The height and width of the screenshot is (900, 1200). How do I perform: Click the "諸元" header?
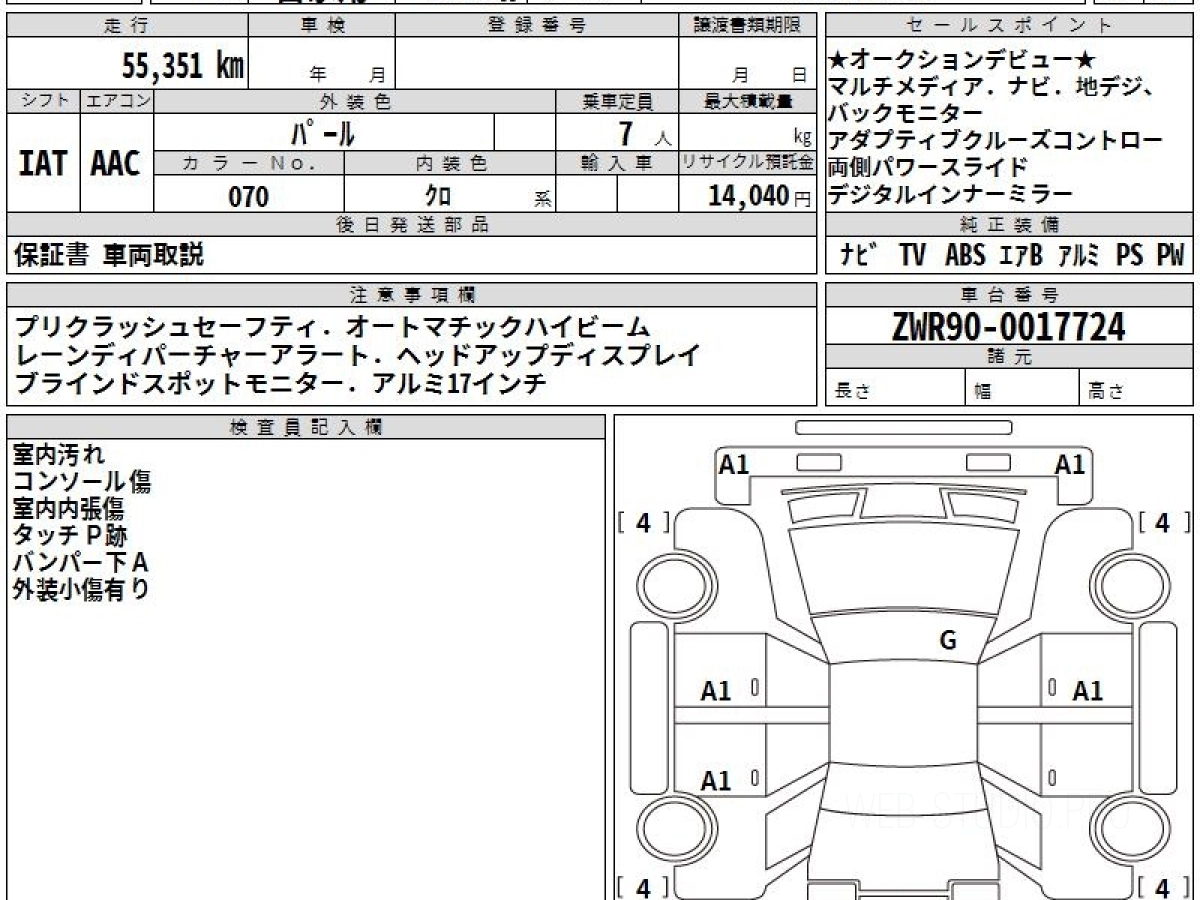tap(1009, 357)
